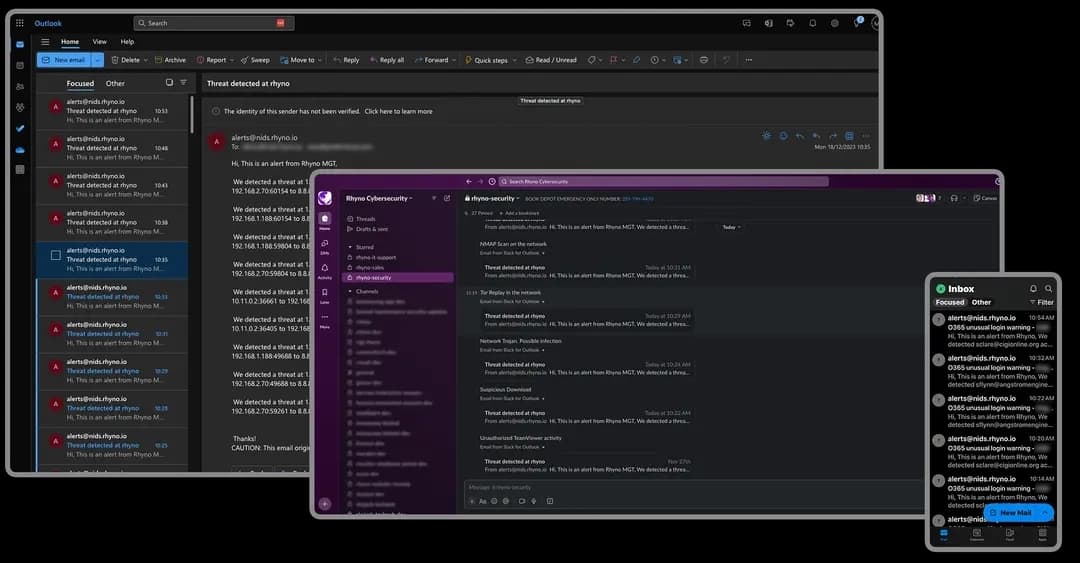This screenshot has width=1080, height=563.
Task: Open Slack Activity in left sidebar
Action: pos(325,271)
